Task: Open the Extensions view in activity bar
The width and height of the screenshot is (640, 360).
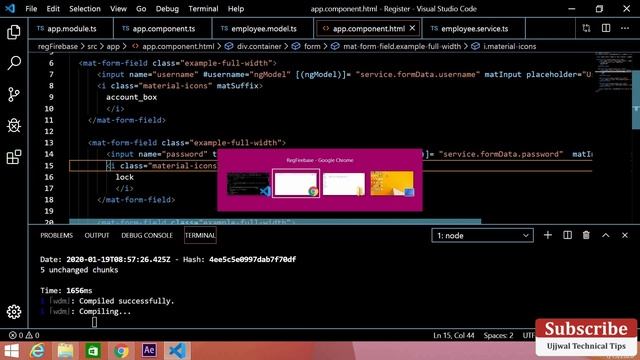Action: 14,157
